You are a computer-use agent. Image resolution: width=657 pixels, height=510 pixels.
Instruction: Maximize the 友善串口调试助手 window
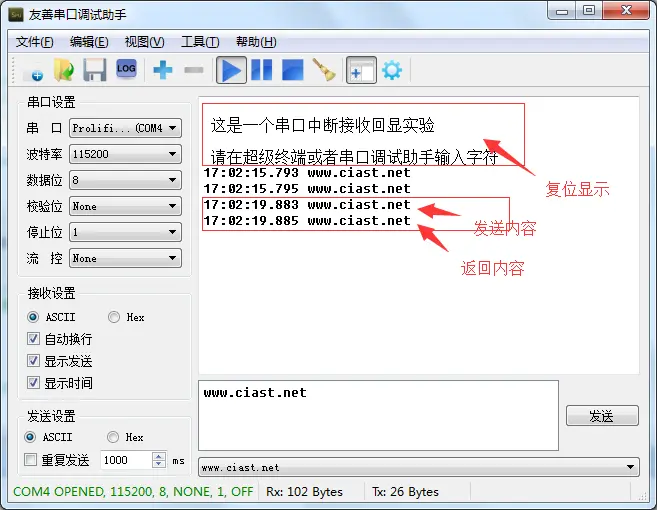tap(589, 10)
